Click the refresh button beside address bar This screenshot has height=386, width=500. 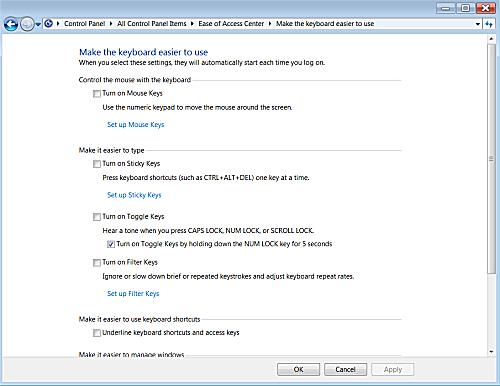point(489,24)
